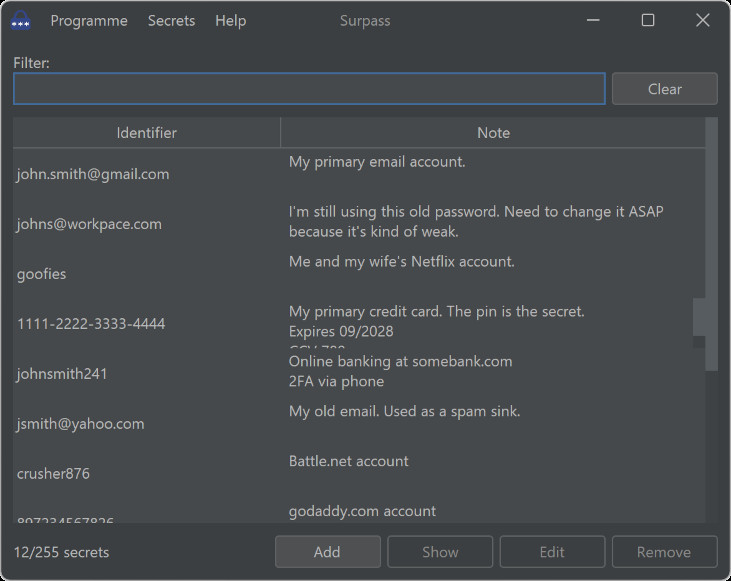Select the crusher876 Battle.net entry

(x=54, y=474)
